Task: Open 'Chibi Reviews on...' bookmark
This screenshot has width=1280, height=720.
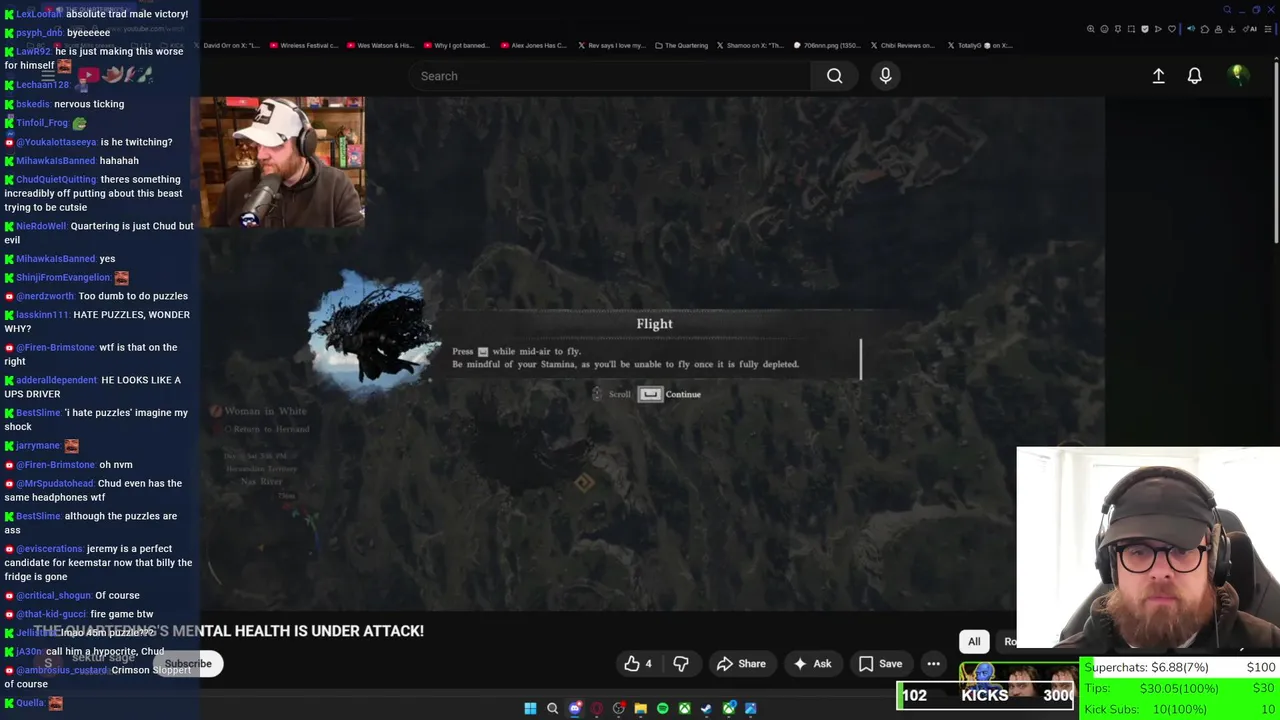Action: [x=903, y=45]
